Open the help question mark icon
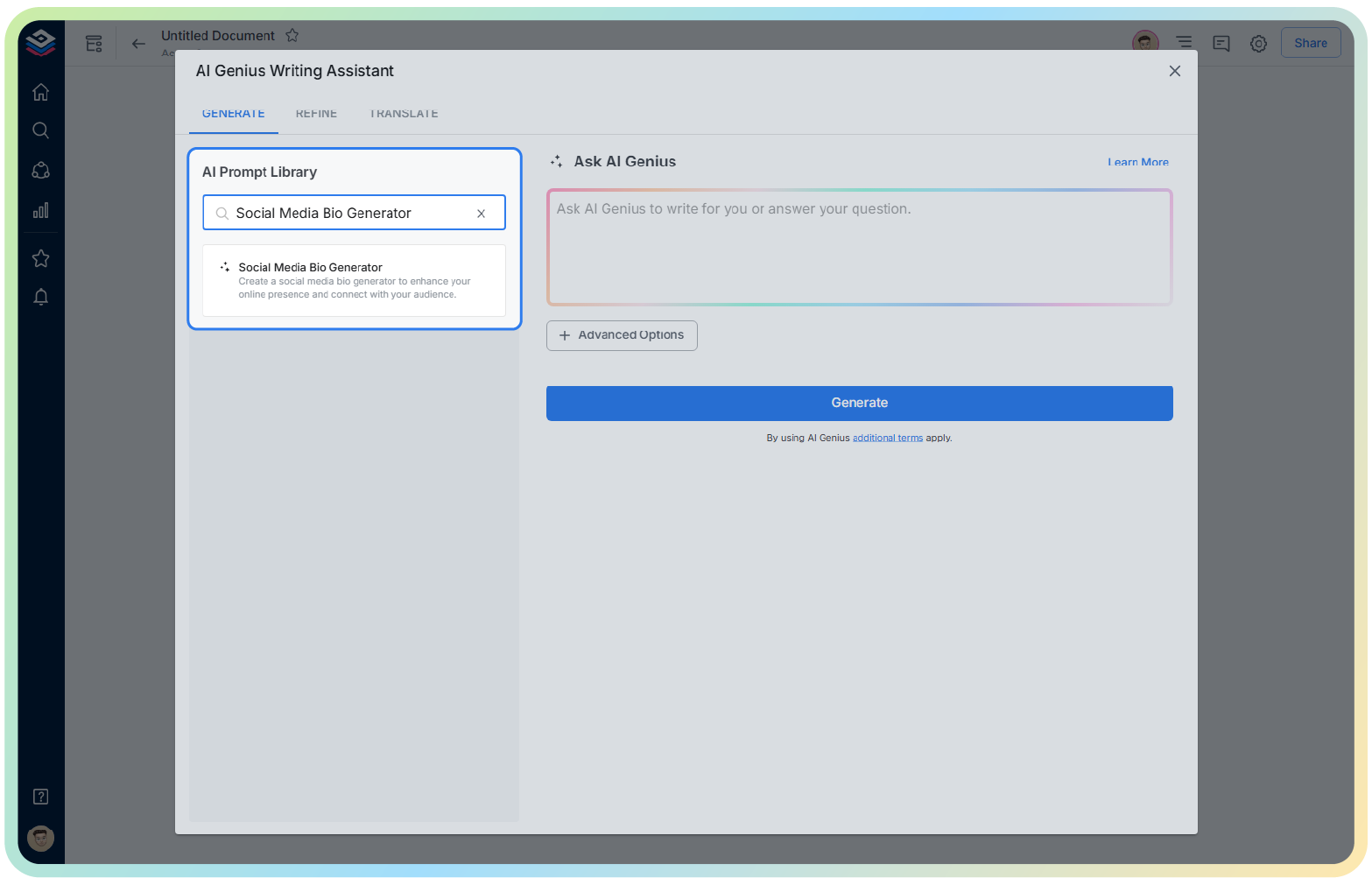Screen dimensions: 1372x885 [x=40, y=797]
